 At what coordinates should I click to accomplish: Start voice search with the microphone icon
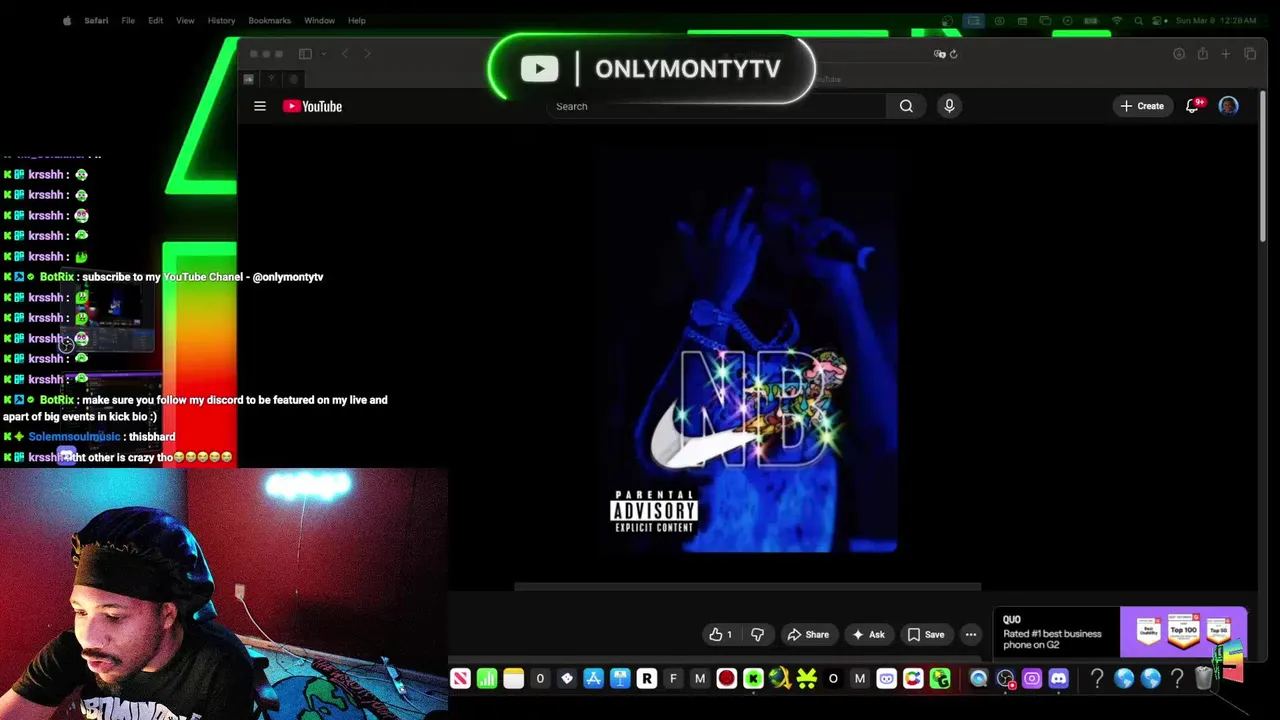point(949,106)
